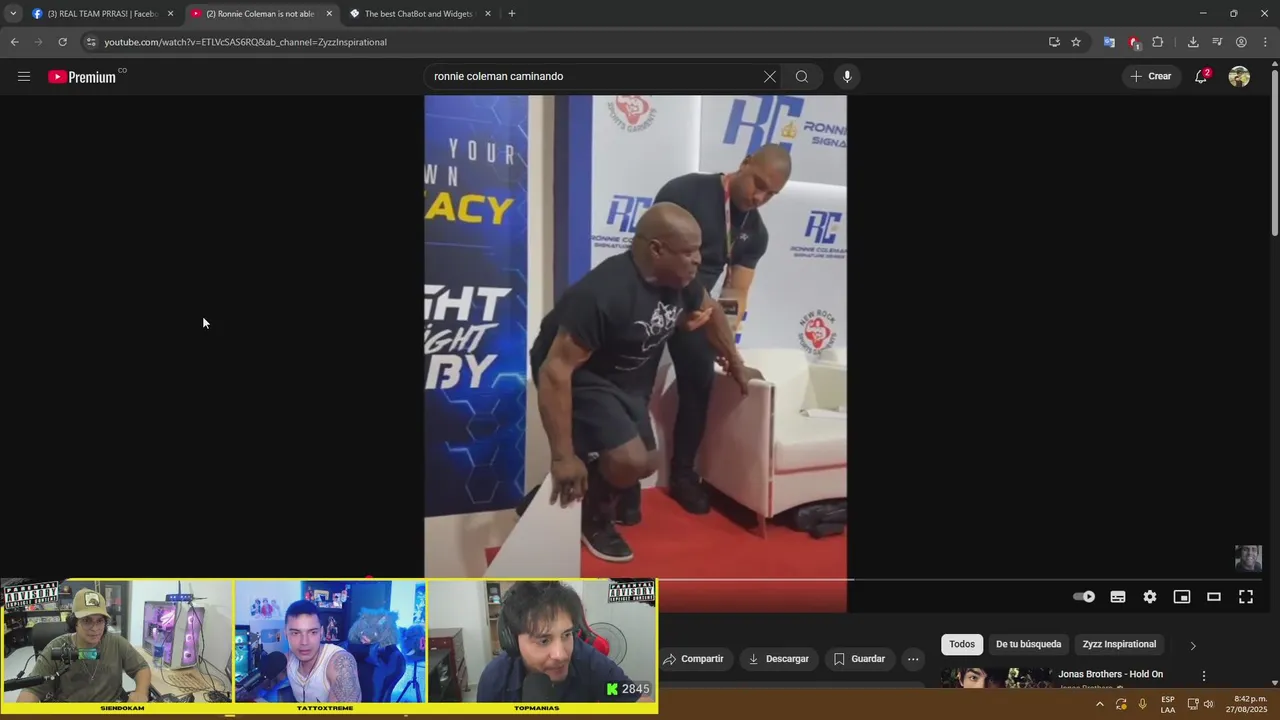
Task: Open the tab search dropdown
Action: pyautogui.click(x=12, y=14)
